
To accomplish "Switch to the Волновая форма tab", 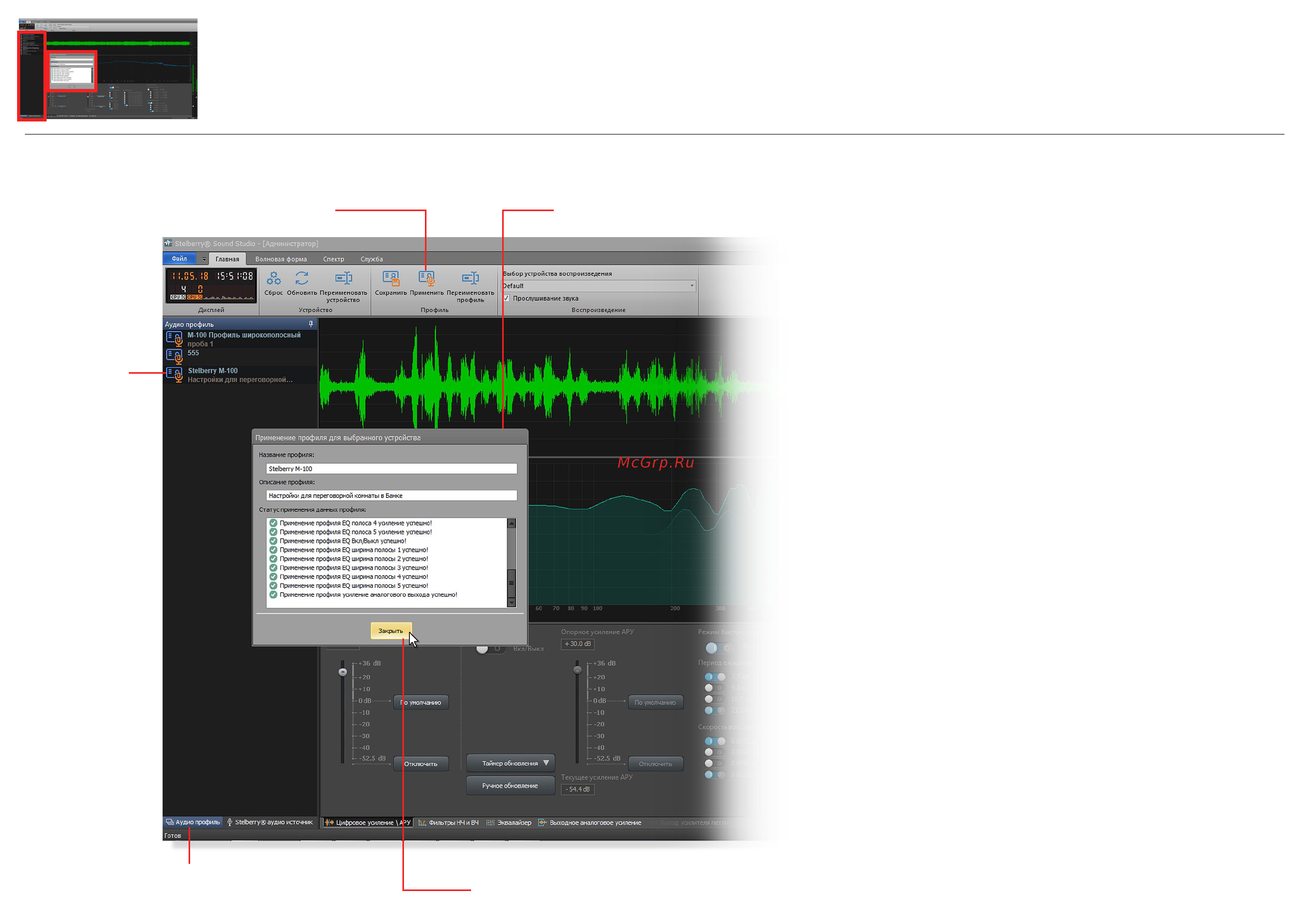I will [x=281, y=259].
